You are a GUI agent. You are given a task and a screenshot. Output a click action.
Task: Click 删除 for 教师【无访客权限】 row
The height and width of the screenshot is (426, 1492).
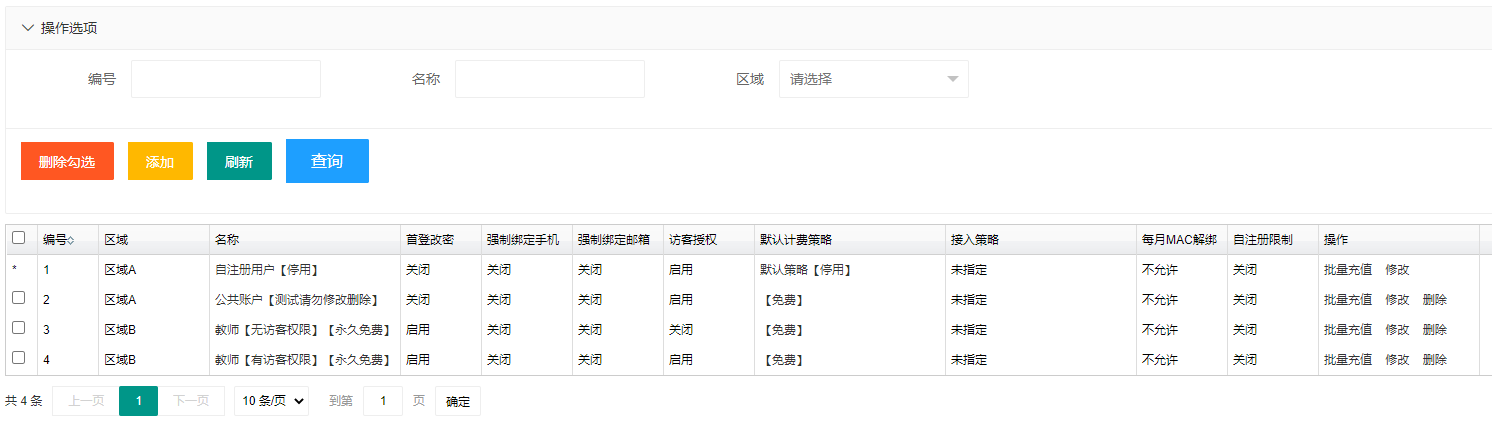pyautogui.click(x=1435, y=330)
